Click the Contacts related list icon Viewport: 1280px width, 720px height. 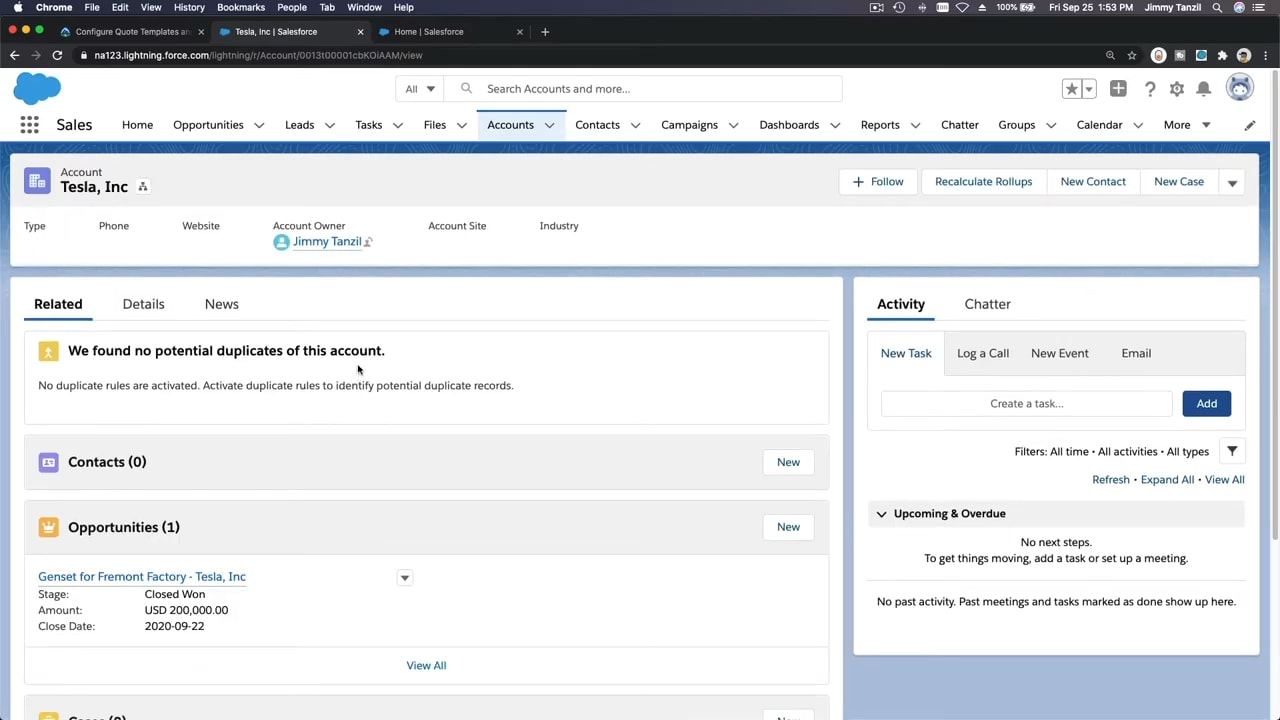pos(48,462)
